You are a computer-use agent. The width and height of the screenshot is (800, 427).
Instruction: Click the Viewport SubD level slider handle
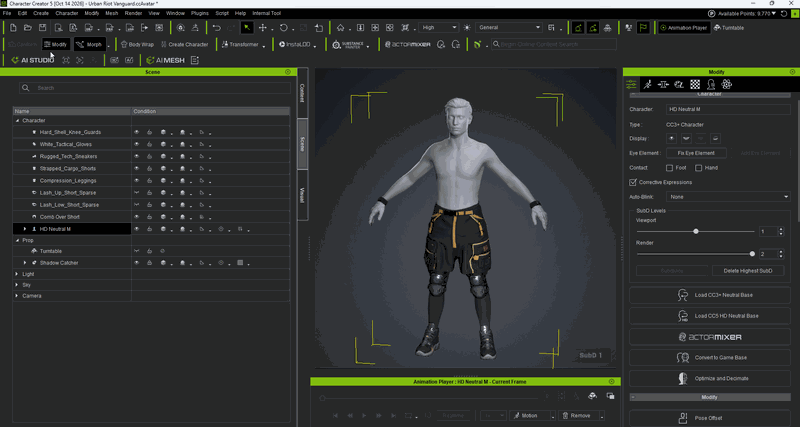pyautogui.click(x=695, y=232)
